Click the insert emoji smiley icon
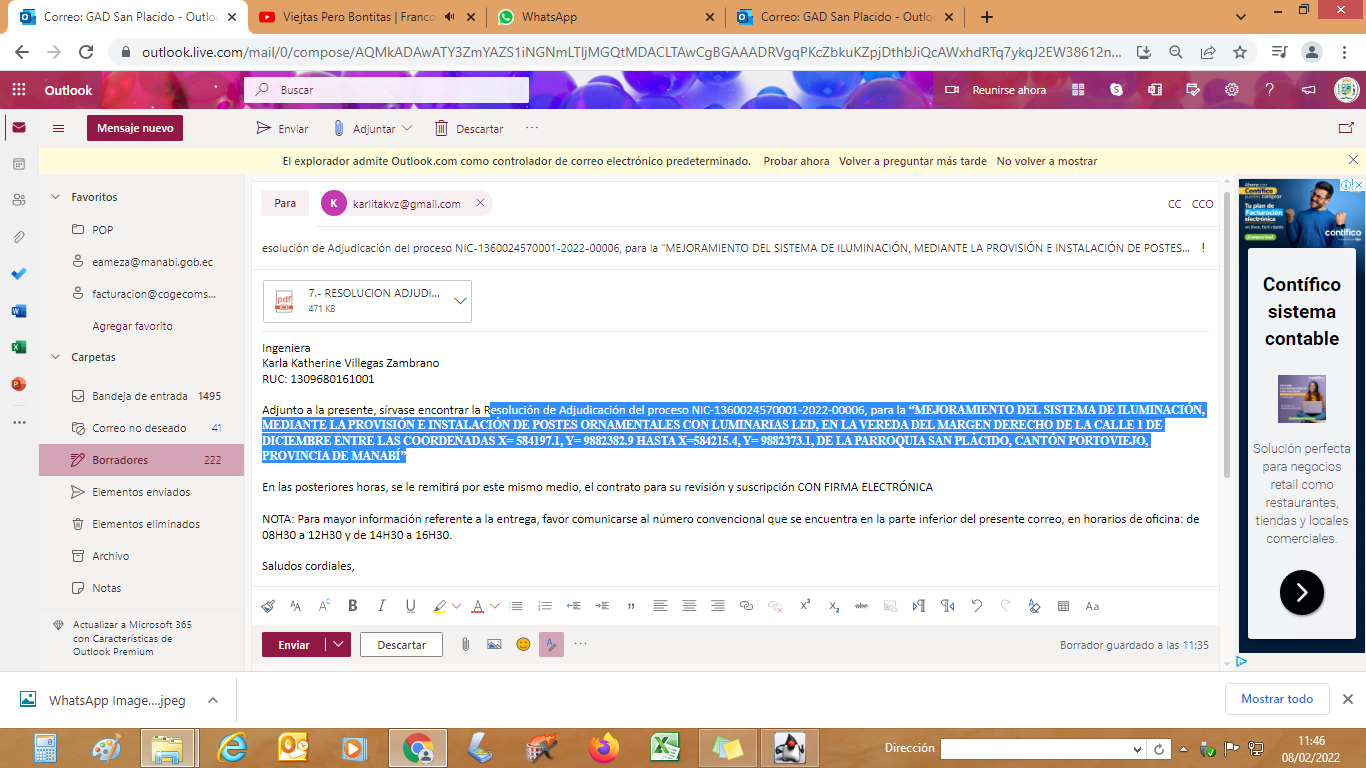The width and height of the screenshot is (1366, 768). coord(523,645)
